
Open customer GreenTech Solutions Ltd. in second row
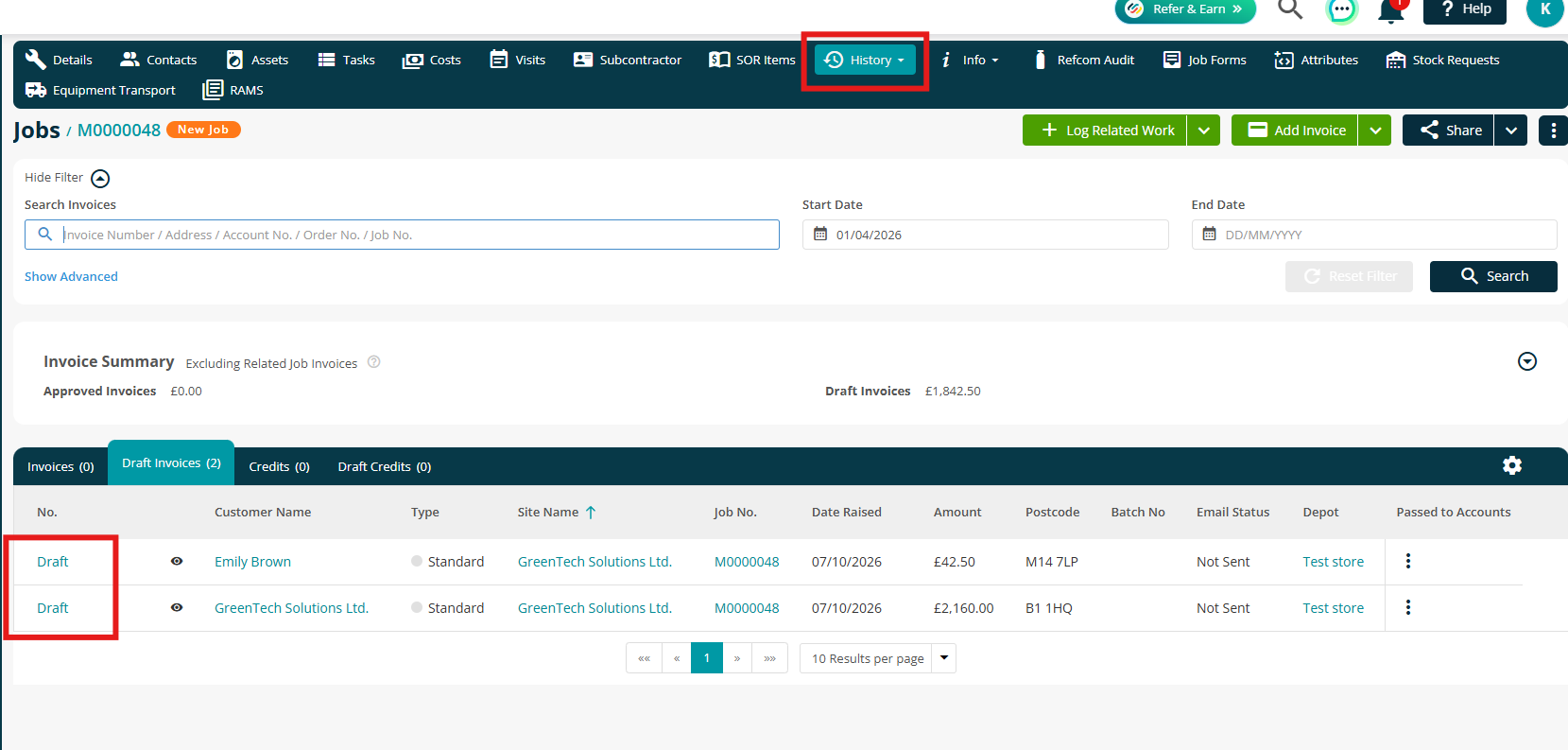tap(291, 608)
